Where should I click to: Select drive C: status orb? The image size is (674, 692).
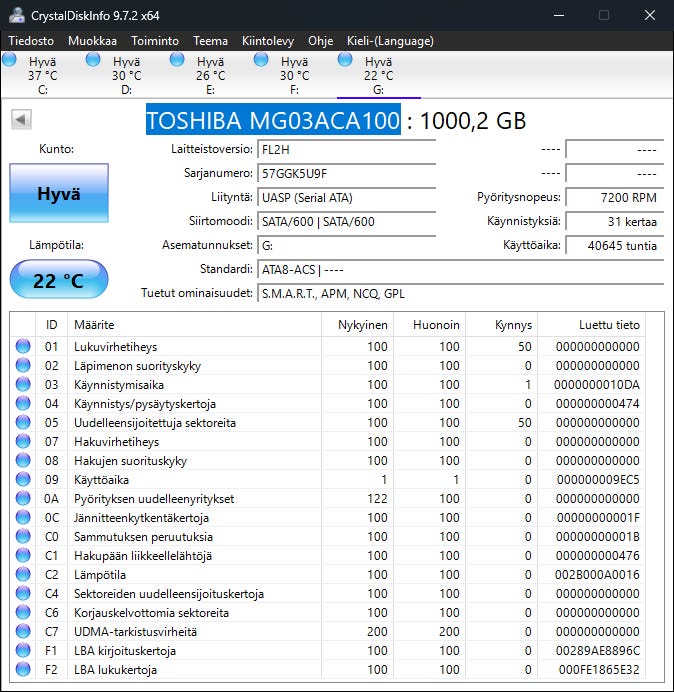click(x=10, y=61)
